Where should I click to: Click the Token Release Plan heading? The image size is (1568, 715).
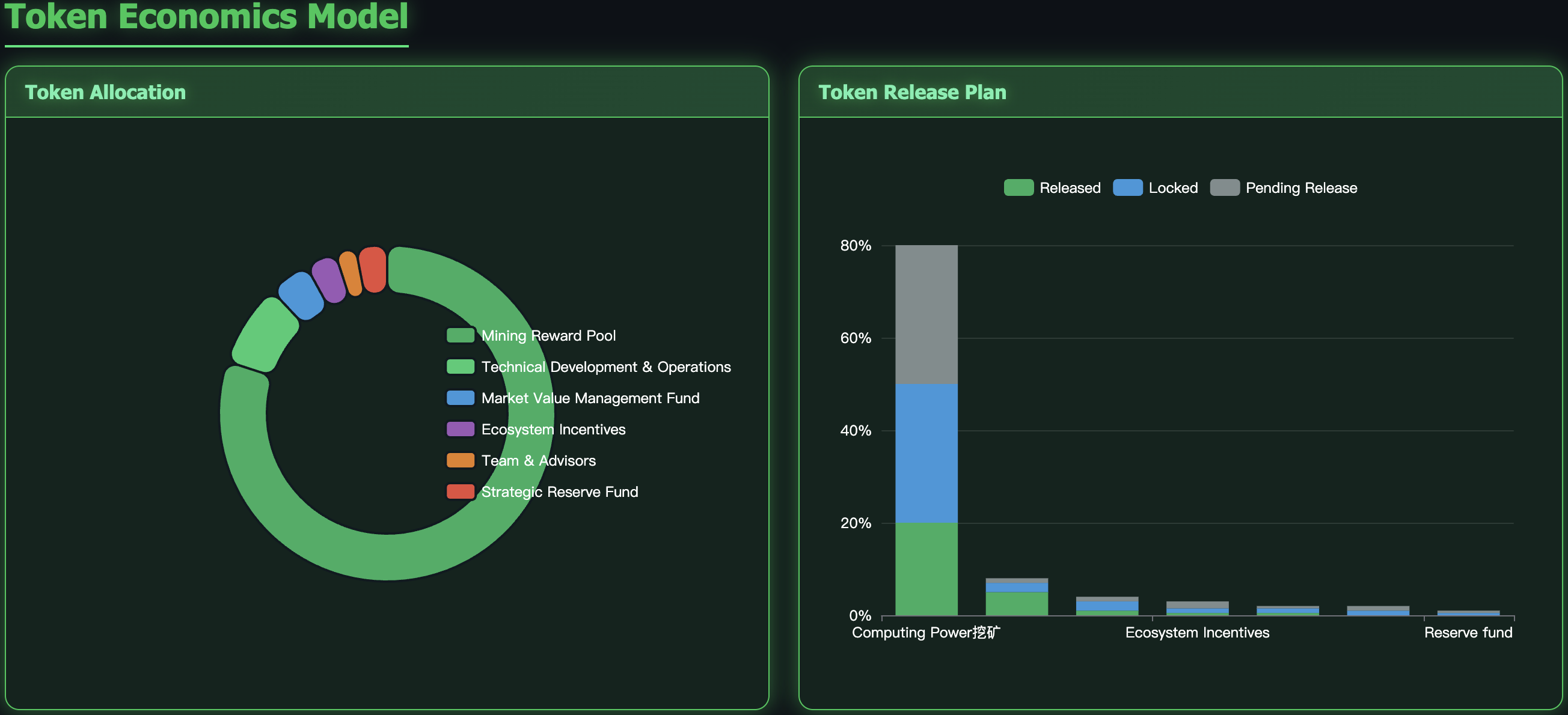(911, 93)
